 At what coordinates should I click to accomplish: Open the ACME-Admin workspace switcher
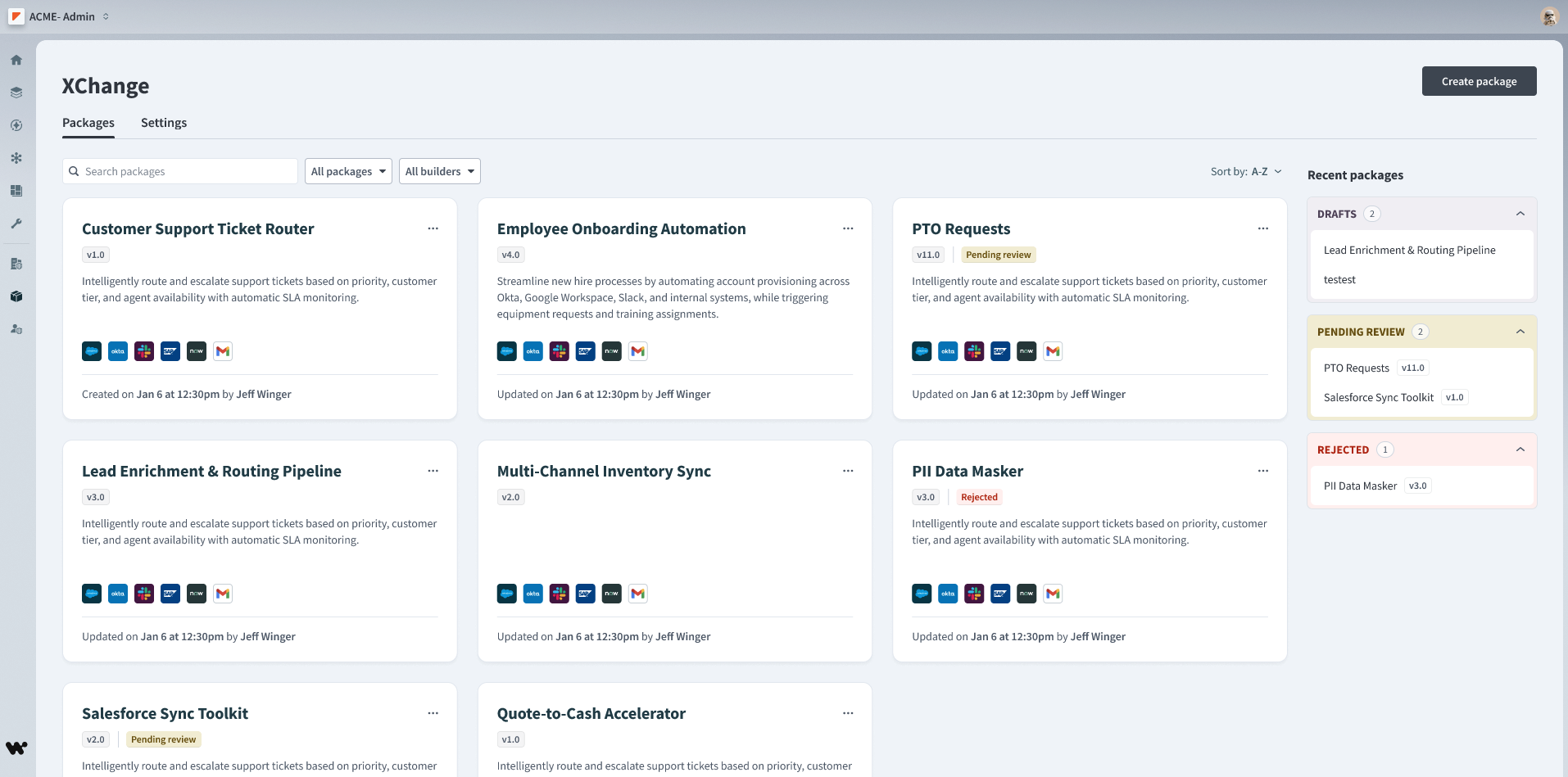pos(70,16)
